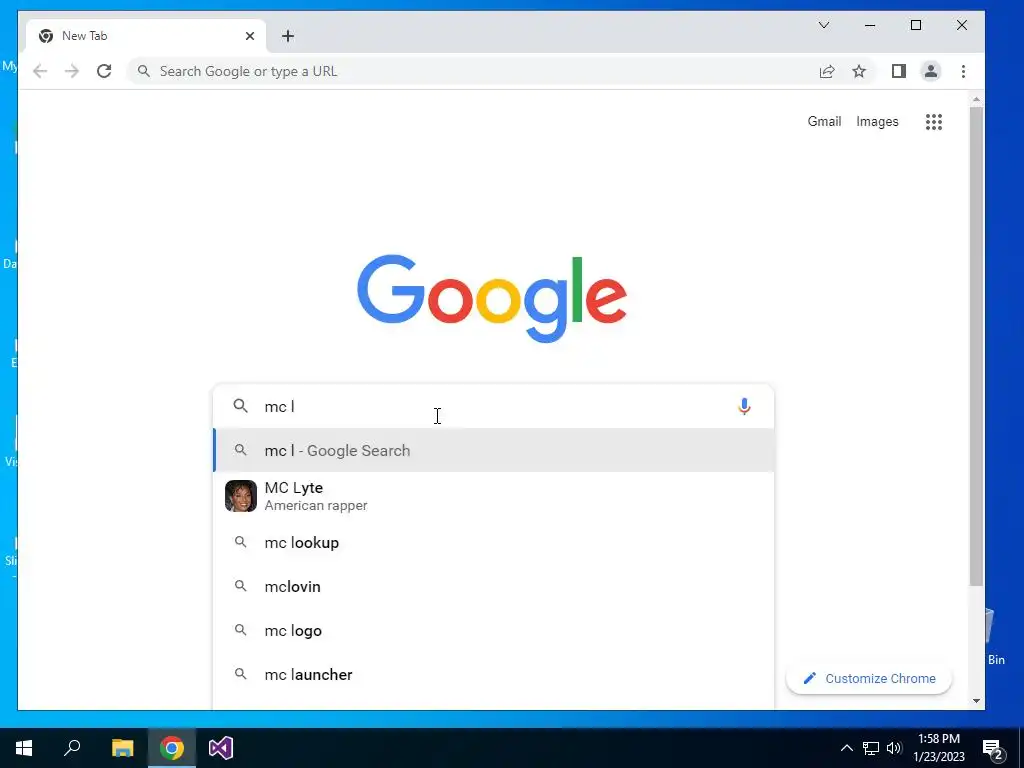Open the volume tray icon

tap(894, 748)
